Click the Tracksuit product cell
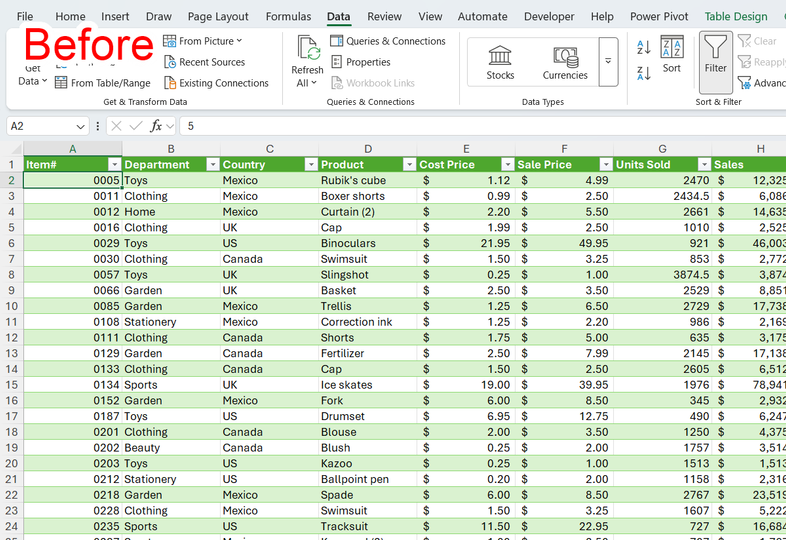 368,526
